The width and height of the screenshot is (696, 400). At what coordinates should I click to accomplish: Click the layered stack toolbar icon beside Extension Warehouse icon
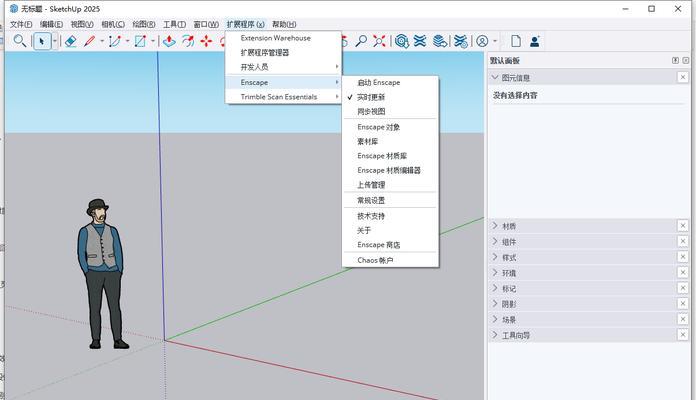click(x=440, y=41)
